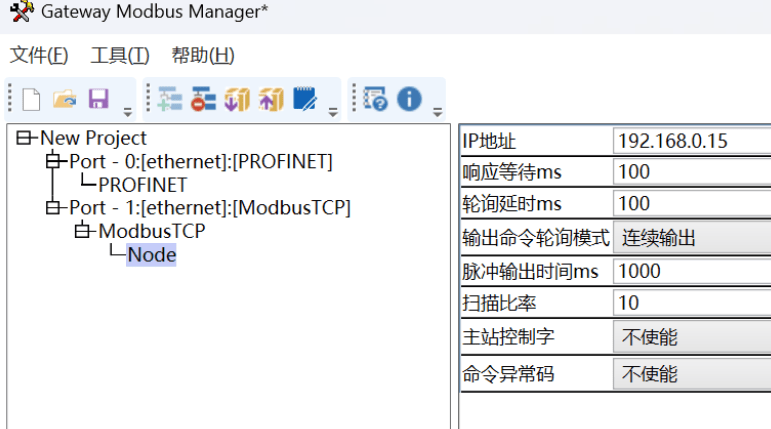Viewport: 771px width, 429px height.
Task: Open the 输出命令轮询模式 dropdown showing 连续输出
Action: point(692,238)
